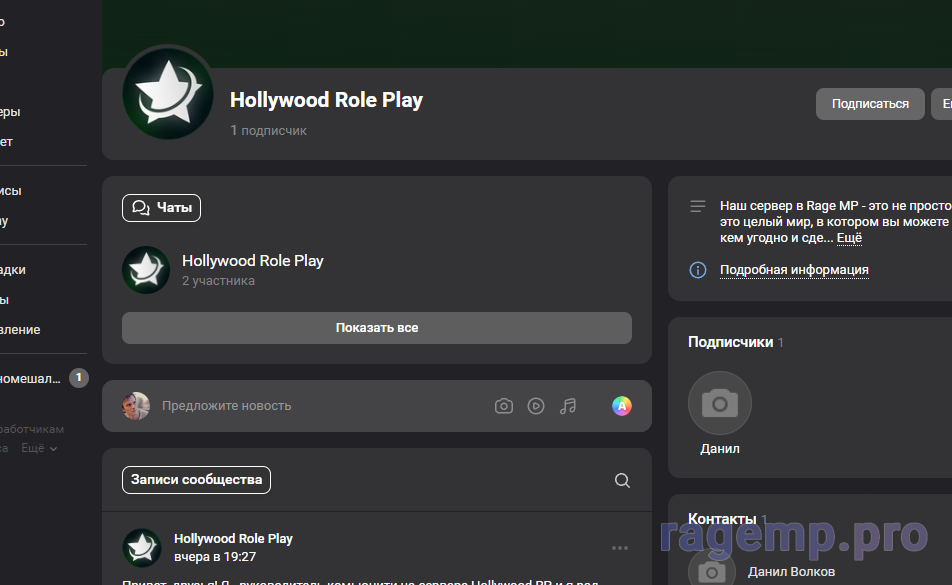Click the info icon beside Подробная информация

coord(698,270)
